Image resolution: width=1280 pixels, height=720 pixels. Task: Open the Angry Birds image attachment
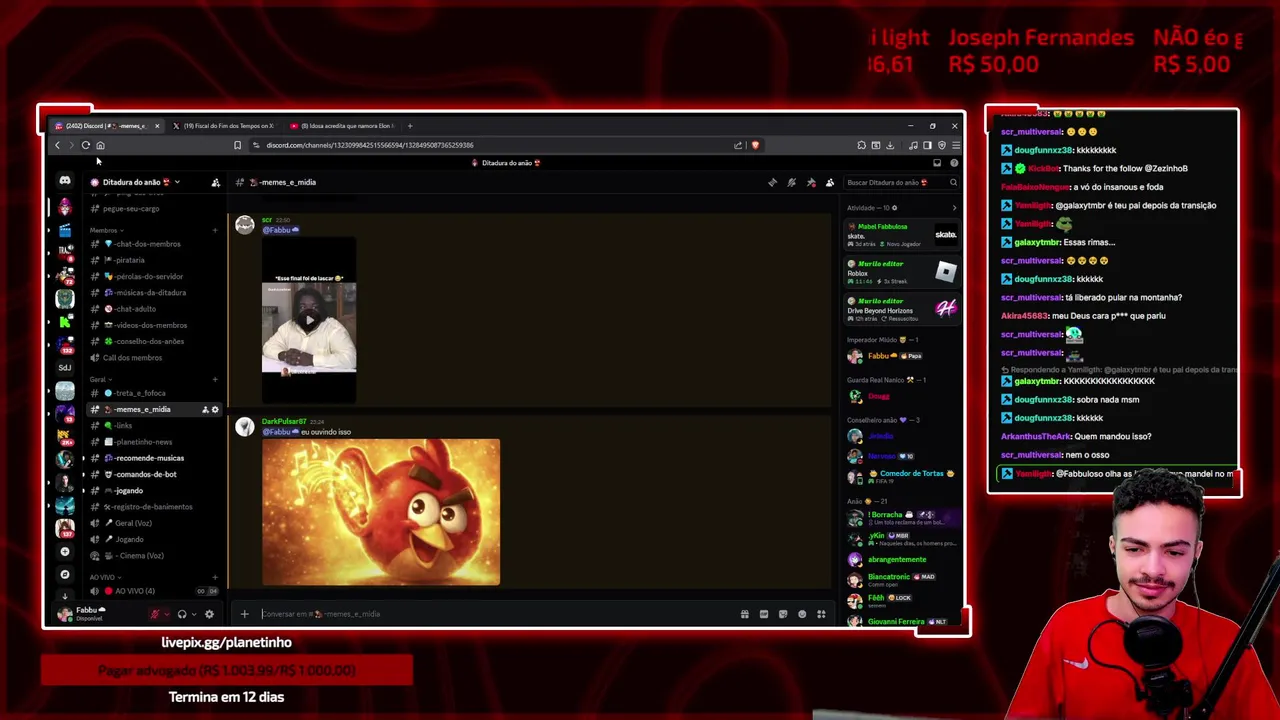click(x=381, y=511)
